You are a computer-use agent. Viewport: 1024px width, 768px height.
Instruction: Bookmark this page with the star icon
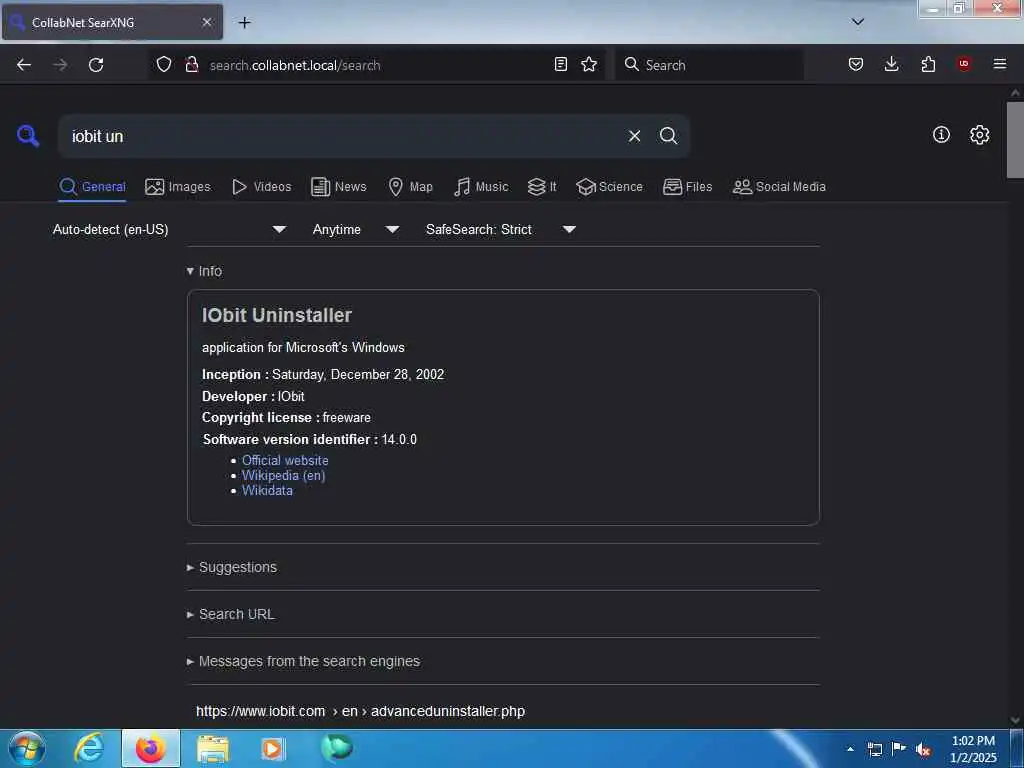coord(589,64)
